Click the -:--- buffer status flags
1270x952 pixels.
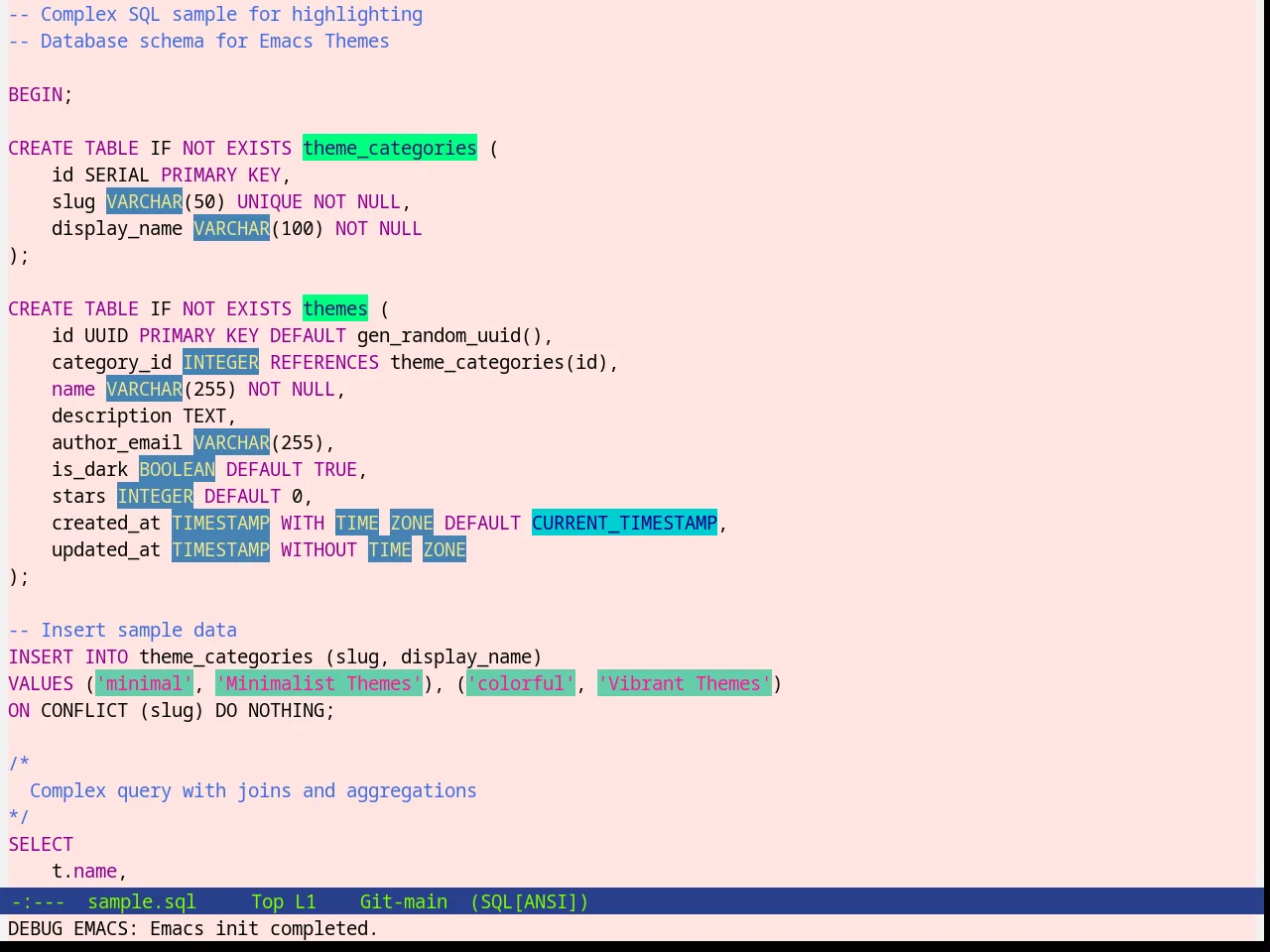[39, 901]
